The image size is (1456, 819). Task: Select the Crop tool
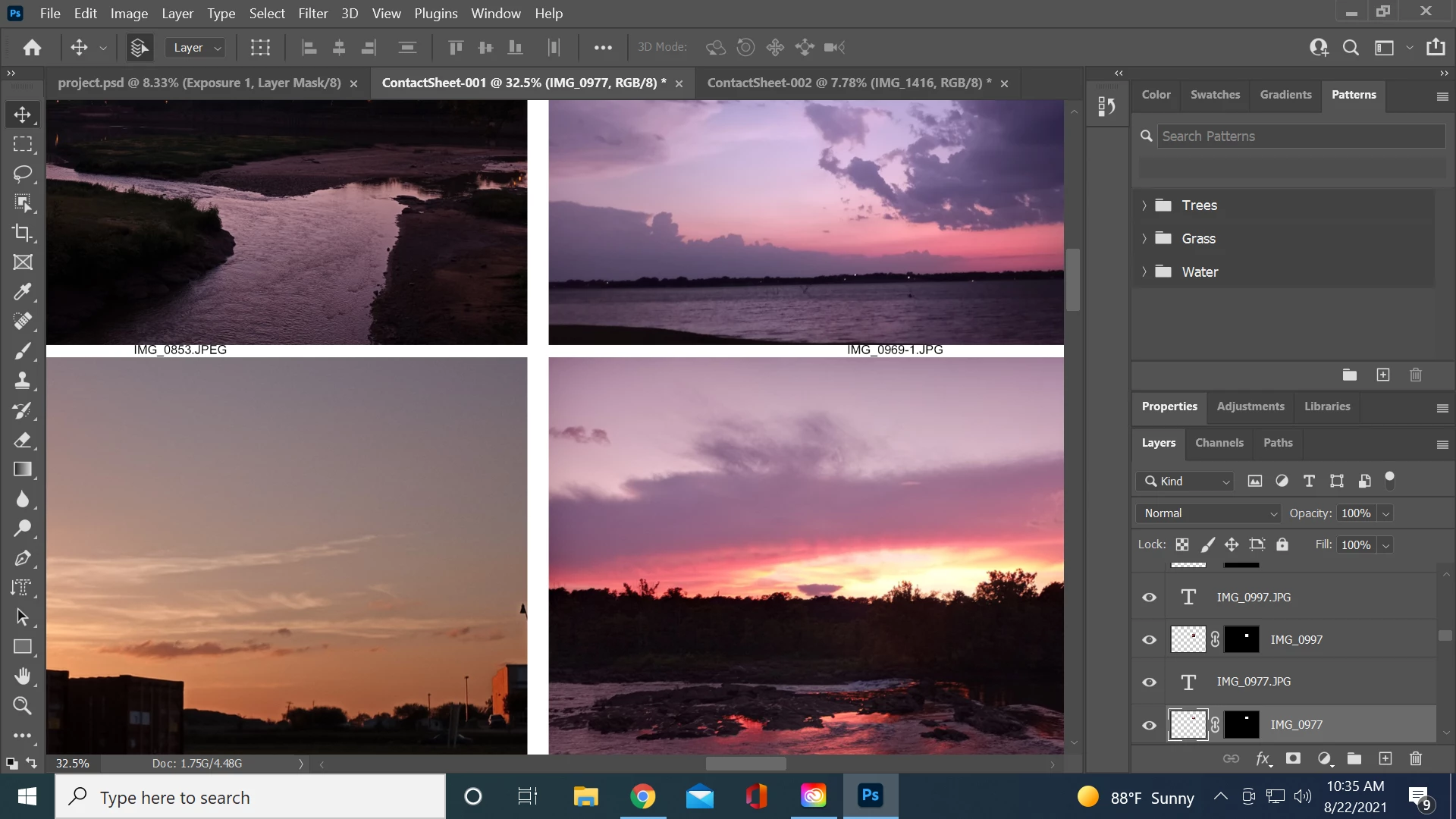point(23,233)
